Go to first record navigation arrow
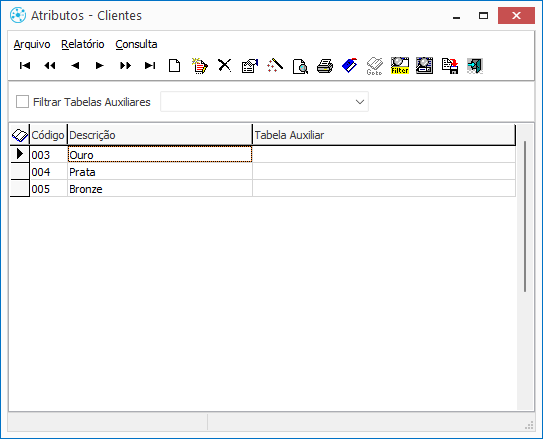Viewport: 543px width, 439px height. 25,65
